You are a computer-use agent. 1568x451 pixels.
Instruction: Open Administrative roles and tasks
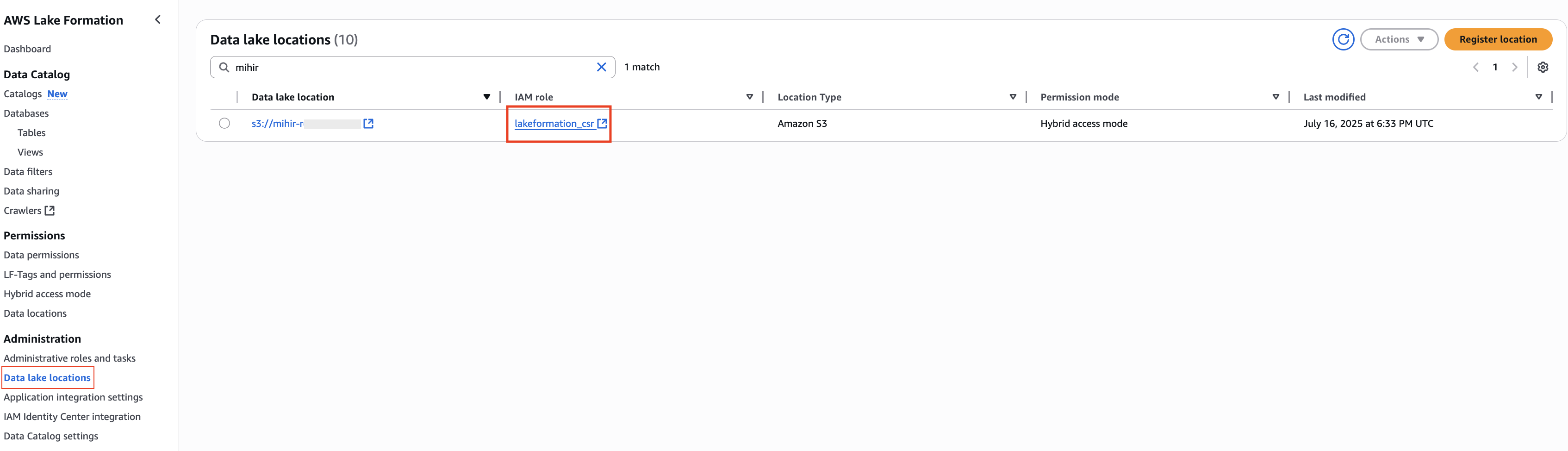[x=69, y=358]
